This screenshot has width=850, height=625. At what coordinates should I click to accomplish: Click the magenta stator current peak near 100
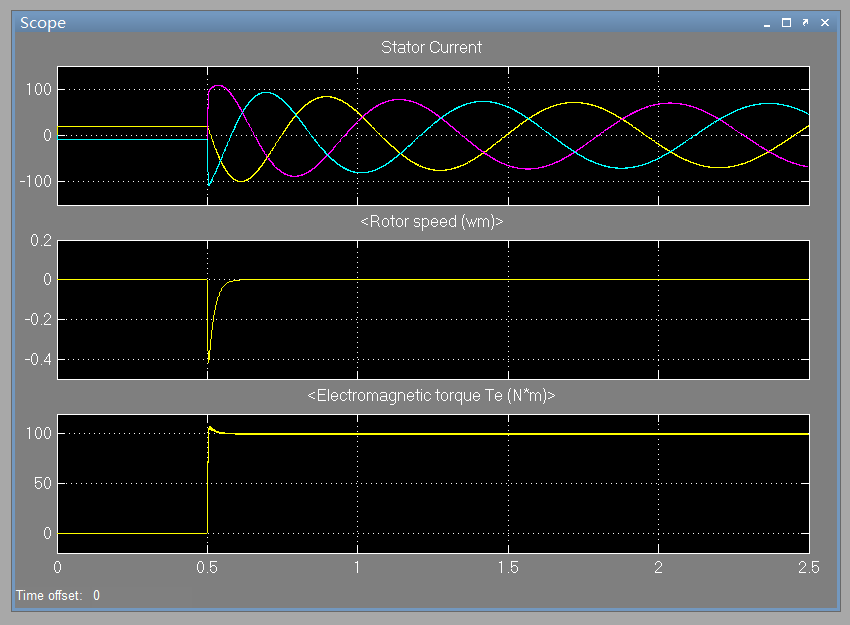click(x=218, y=86)
